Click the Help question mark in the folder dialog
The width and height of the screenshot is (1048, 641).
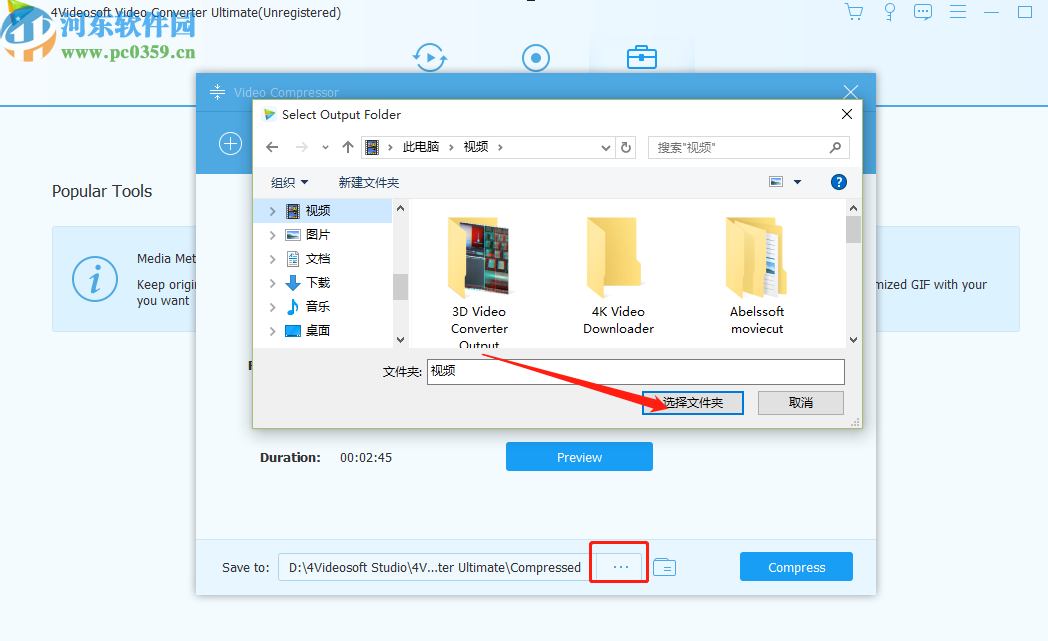click(838, 182)
